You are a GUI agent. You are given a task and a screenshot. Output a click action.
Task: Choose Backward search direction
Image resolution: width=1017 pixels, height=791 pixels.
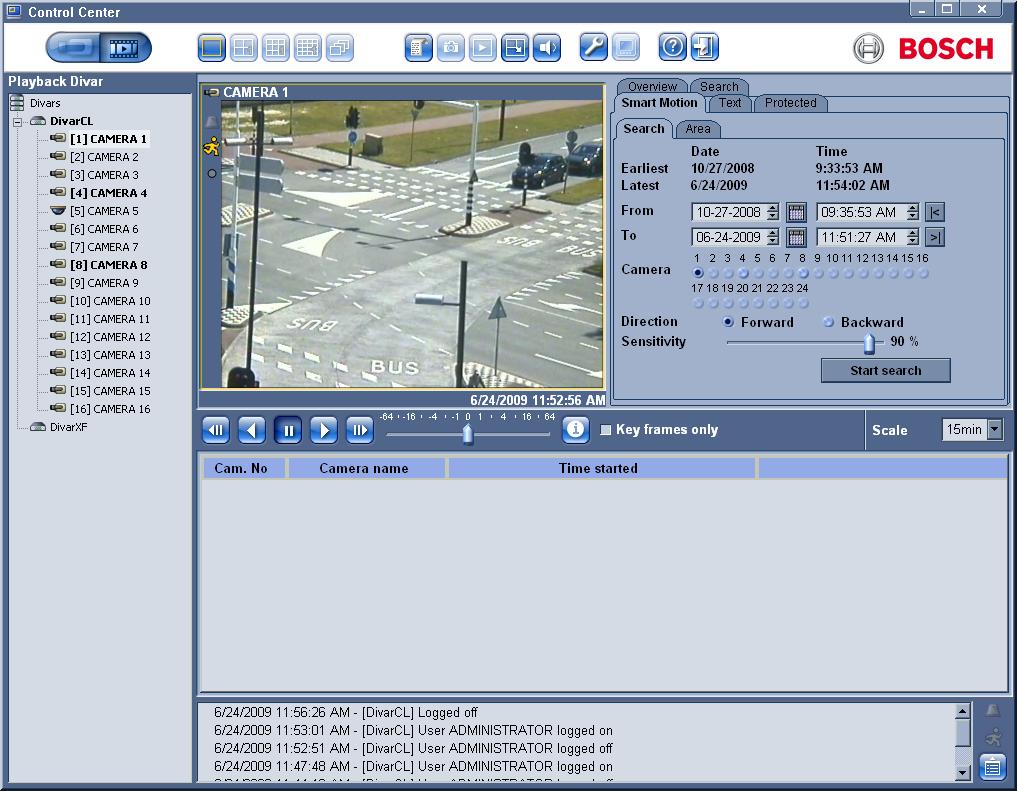point(828,322)
